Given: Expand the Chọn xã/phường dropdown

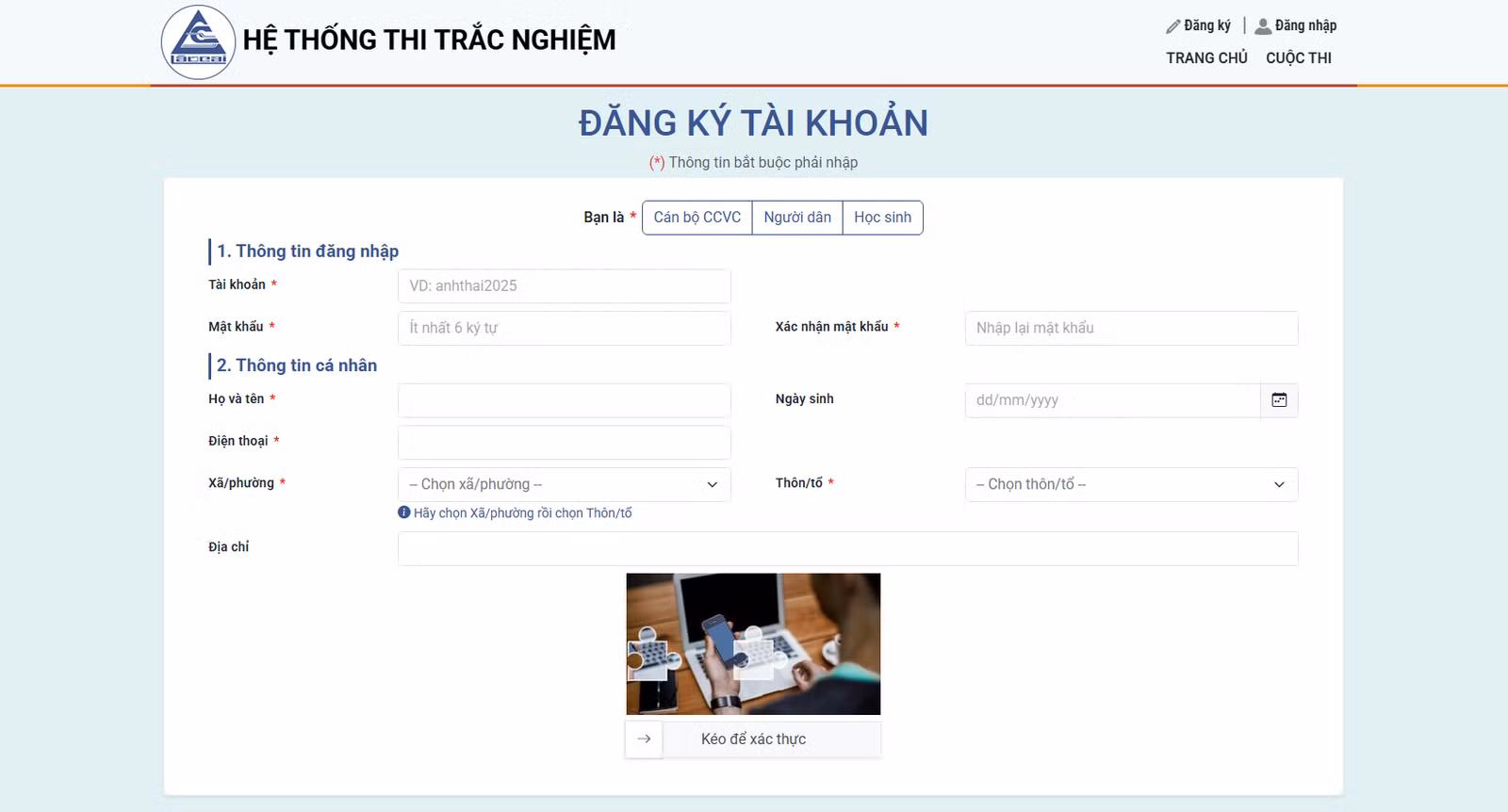Looking at the screenshot, I should click(565, 484).
